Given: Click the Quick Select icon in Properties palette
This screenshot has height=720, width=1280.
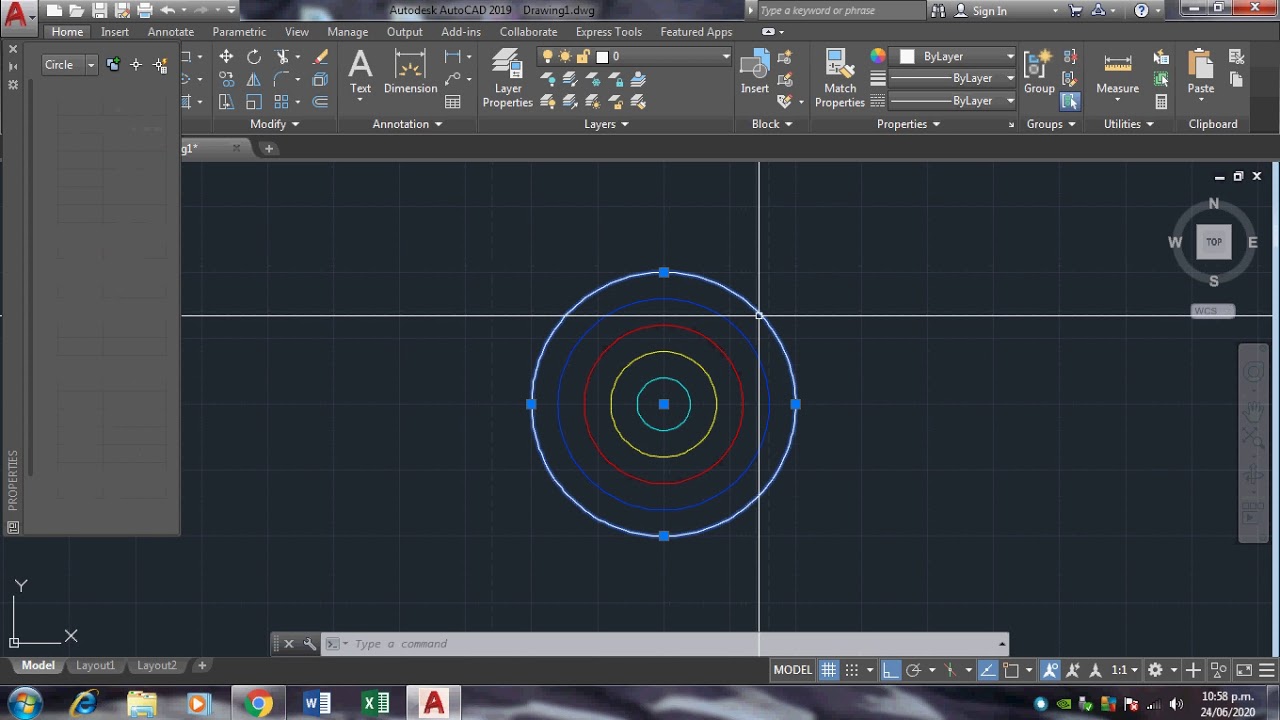Looking at the screenshot, I should [x=160, y=65].
